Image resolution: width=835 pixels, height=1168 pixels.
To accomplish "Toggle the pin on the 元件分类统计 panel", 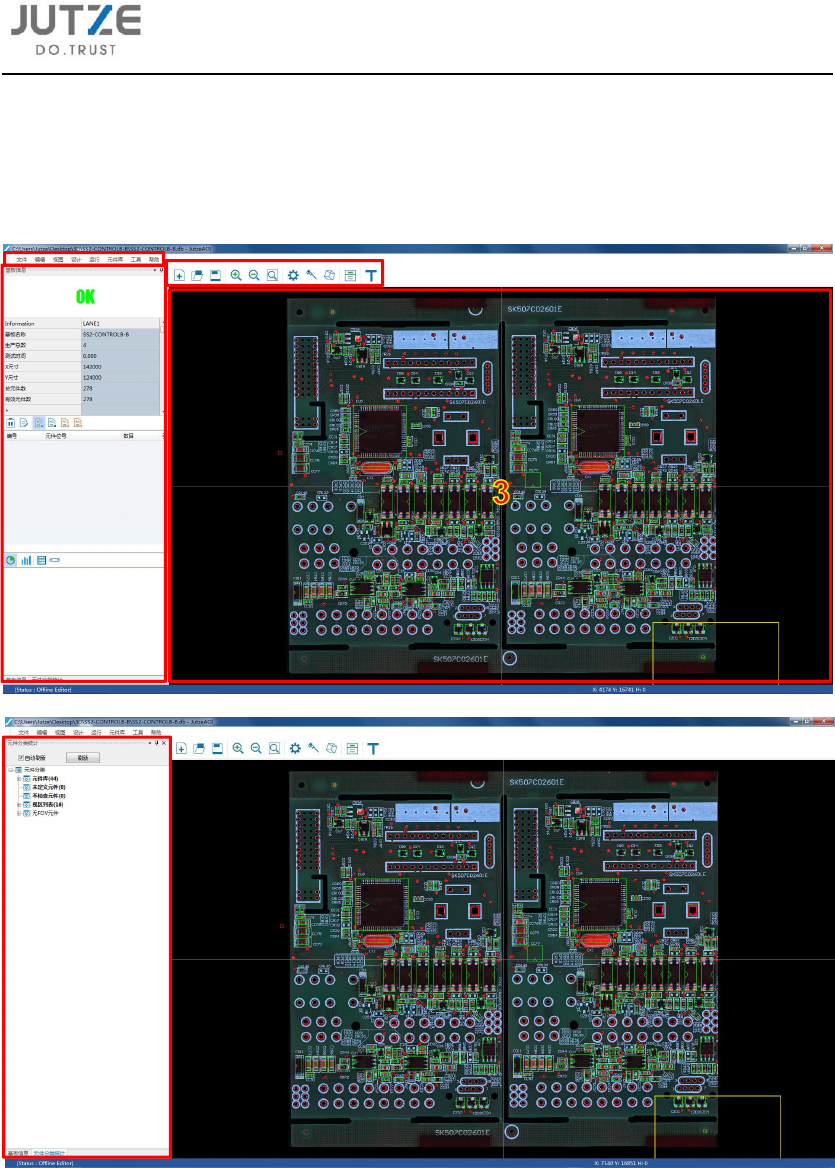I will click(157, 743).
